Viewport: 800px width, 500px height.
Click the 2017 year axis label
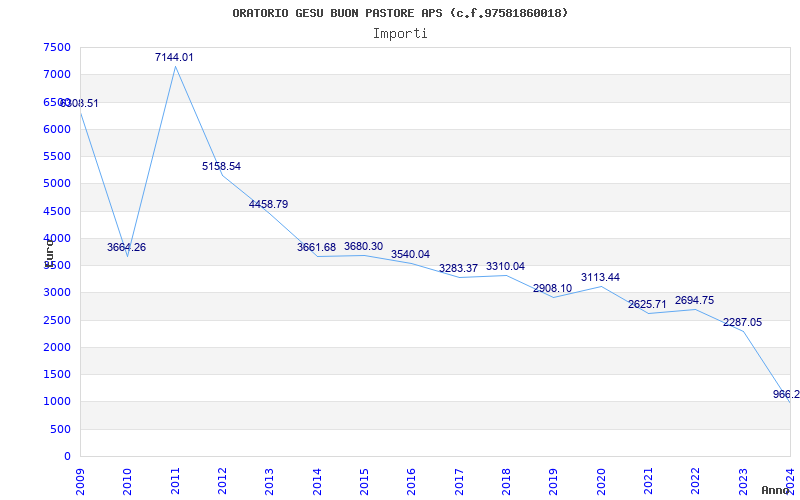pos(459,481)
